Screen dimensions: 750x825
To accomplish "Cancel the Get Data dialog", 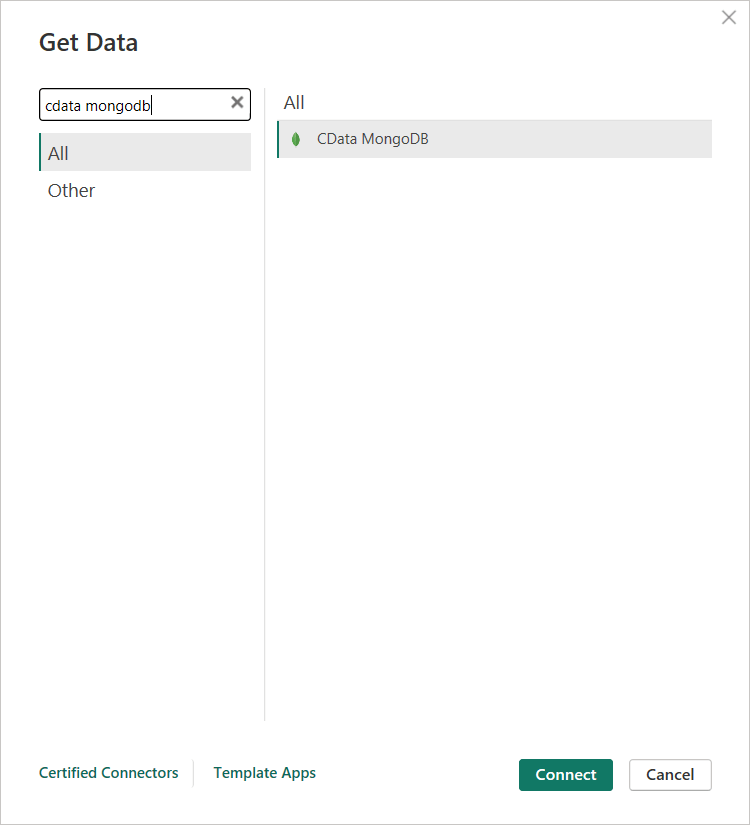I will (x=670, y=774).
